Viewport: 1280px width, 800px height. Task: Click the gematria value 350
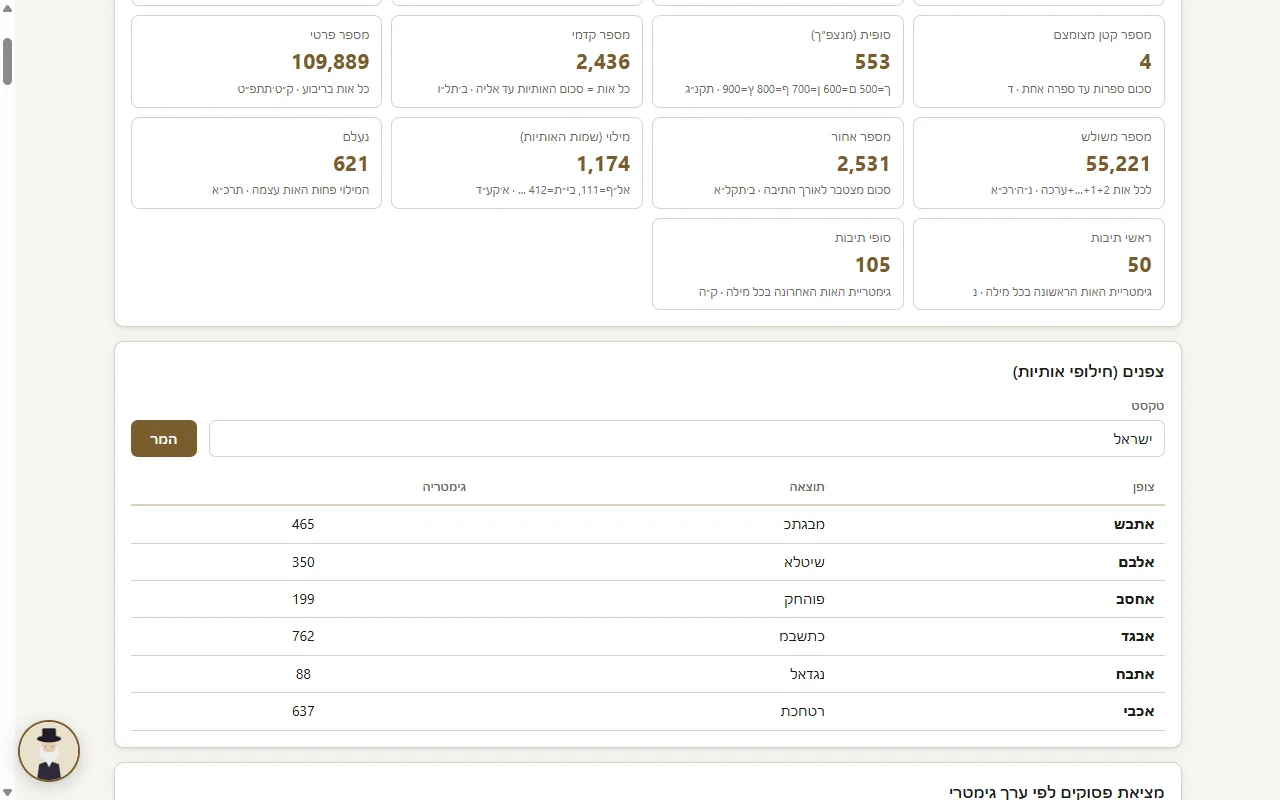pyautogui.click(x=303, y=562)
